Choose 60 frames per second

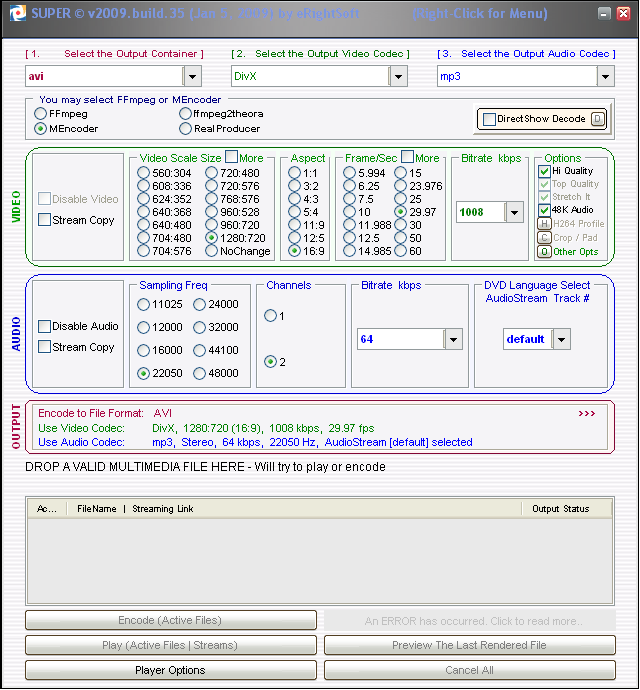point(401,251)
